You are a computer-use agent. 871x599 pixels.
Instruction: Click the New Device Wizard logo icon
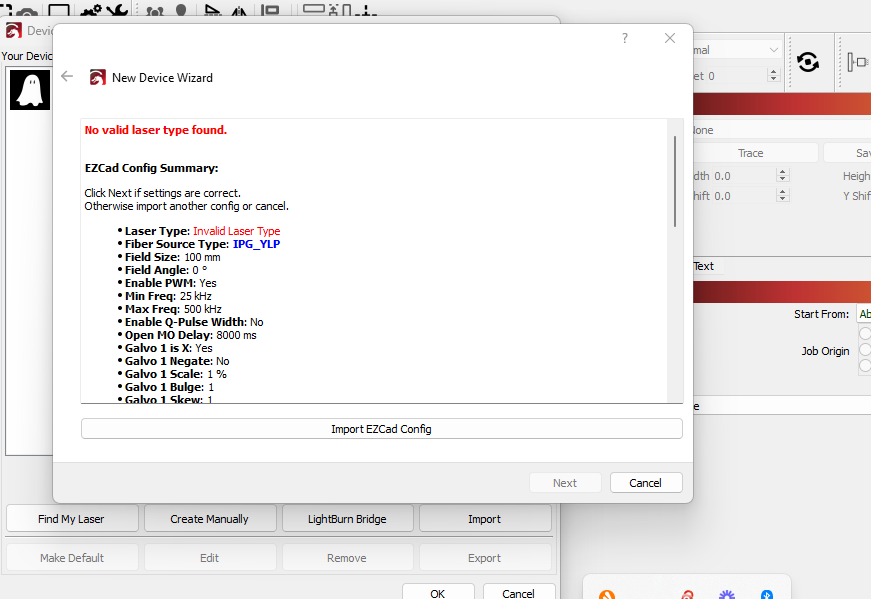[x=98, y=77]
